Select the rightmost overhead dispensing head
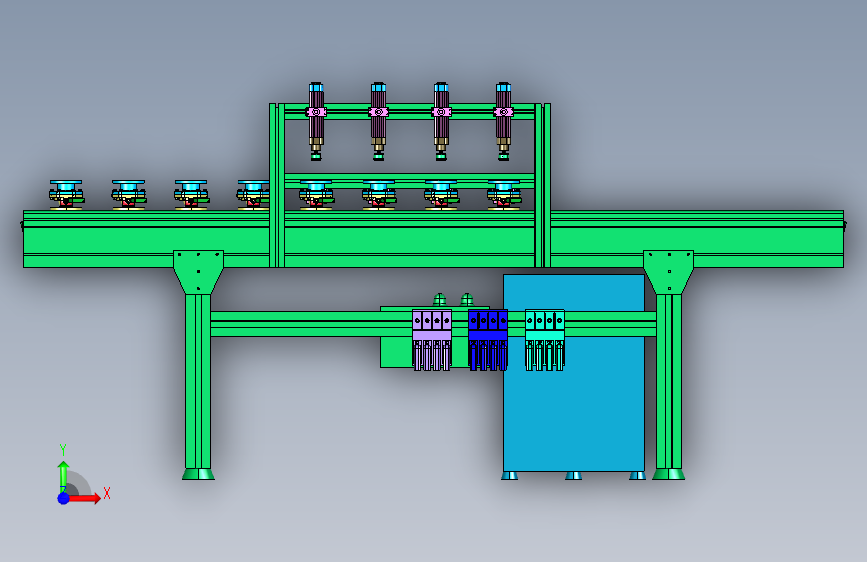The width and height of the screenshot is (867, 562). tap(503, 122)
